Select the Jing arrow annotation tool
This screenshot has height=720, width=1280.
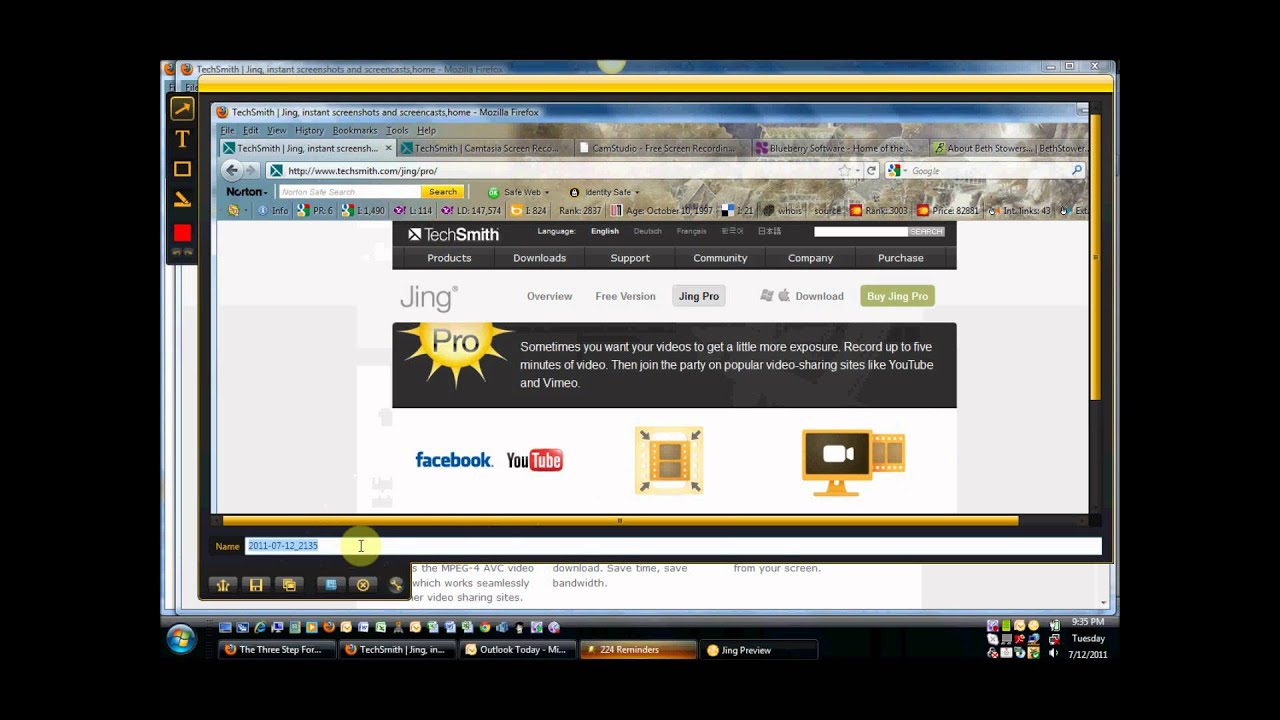coord(182,109)
